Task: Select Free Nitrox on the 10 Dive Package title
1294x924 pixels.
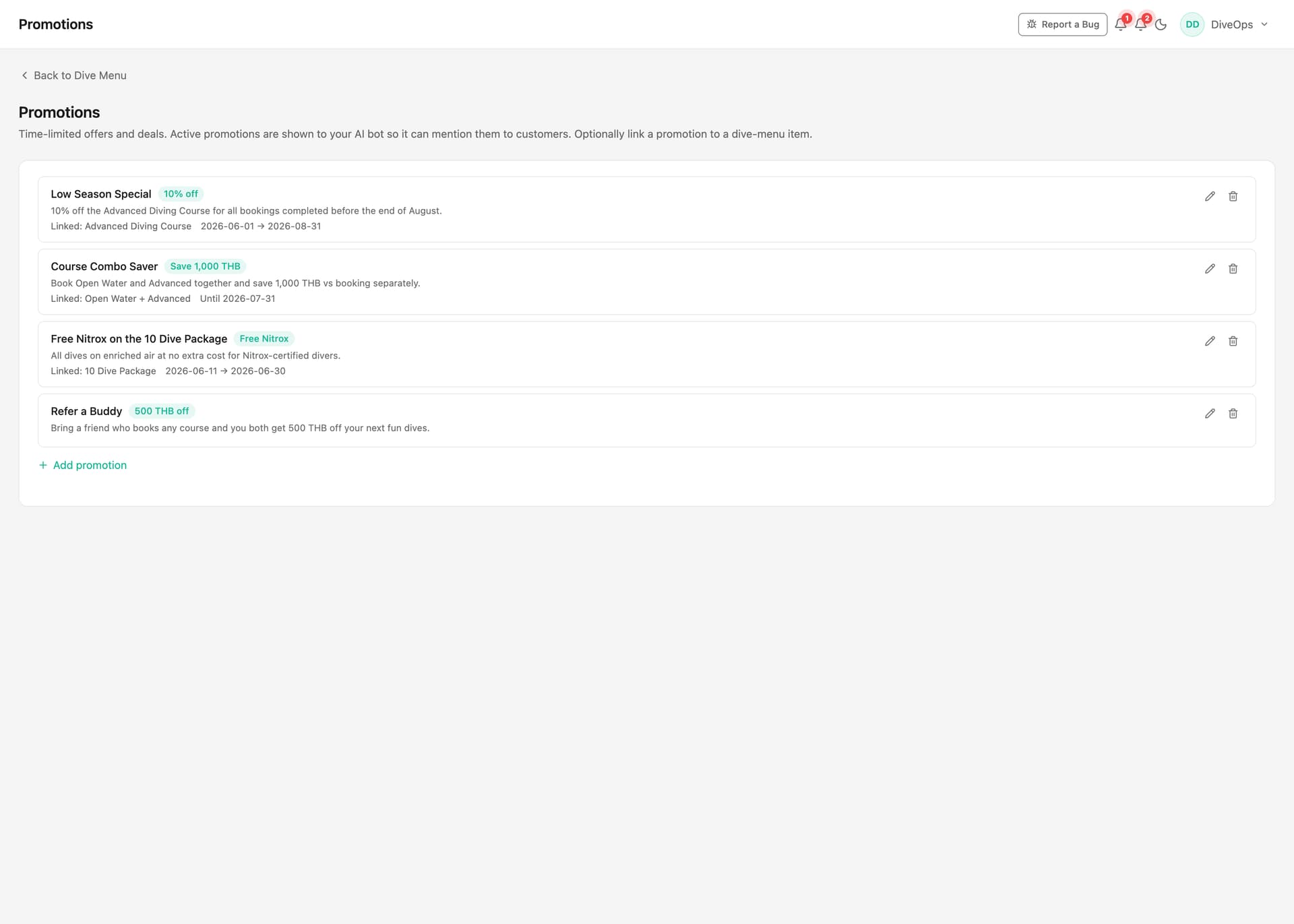Action: pos(139,339)
